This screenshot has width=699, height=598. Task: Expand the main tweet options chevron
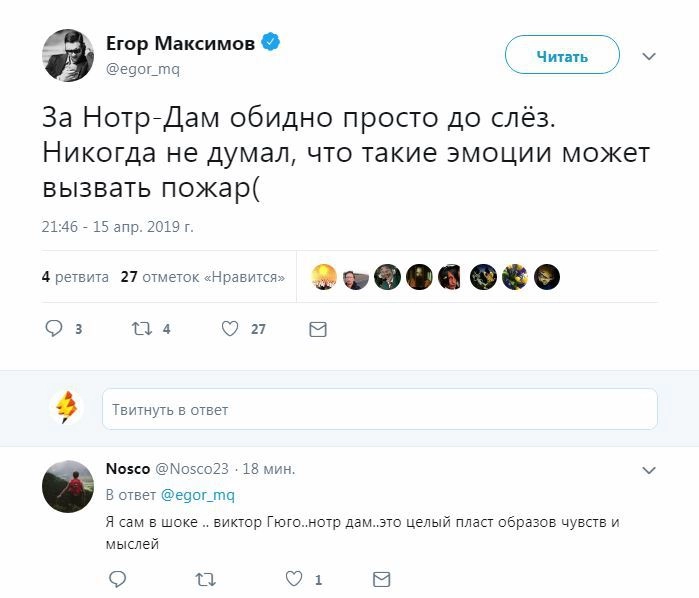(648, 56)
